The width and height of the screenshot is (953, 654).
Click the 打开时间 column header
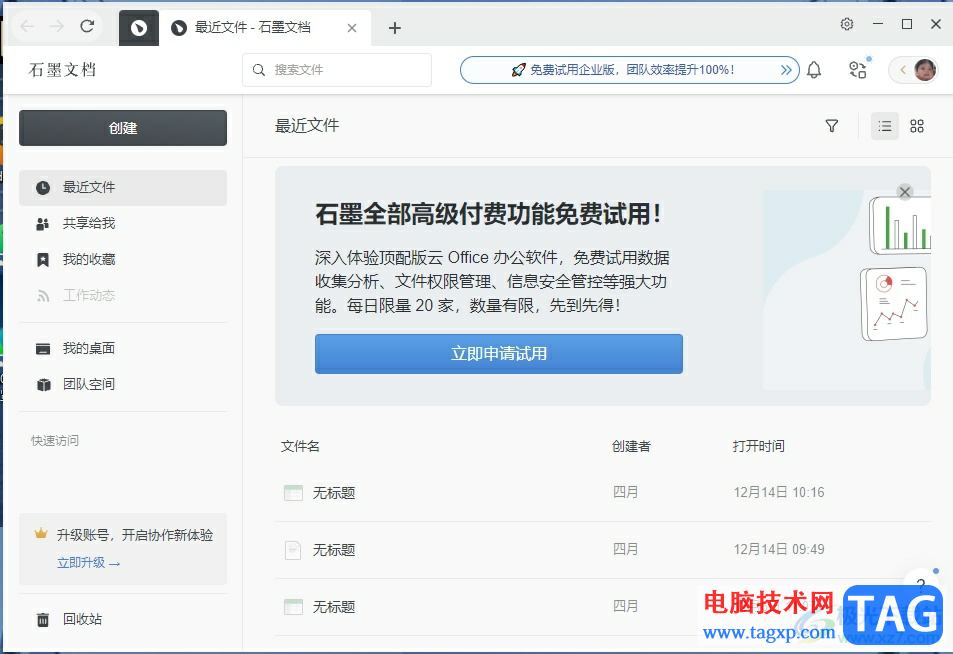point(759,447)
